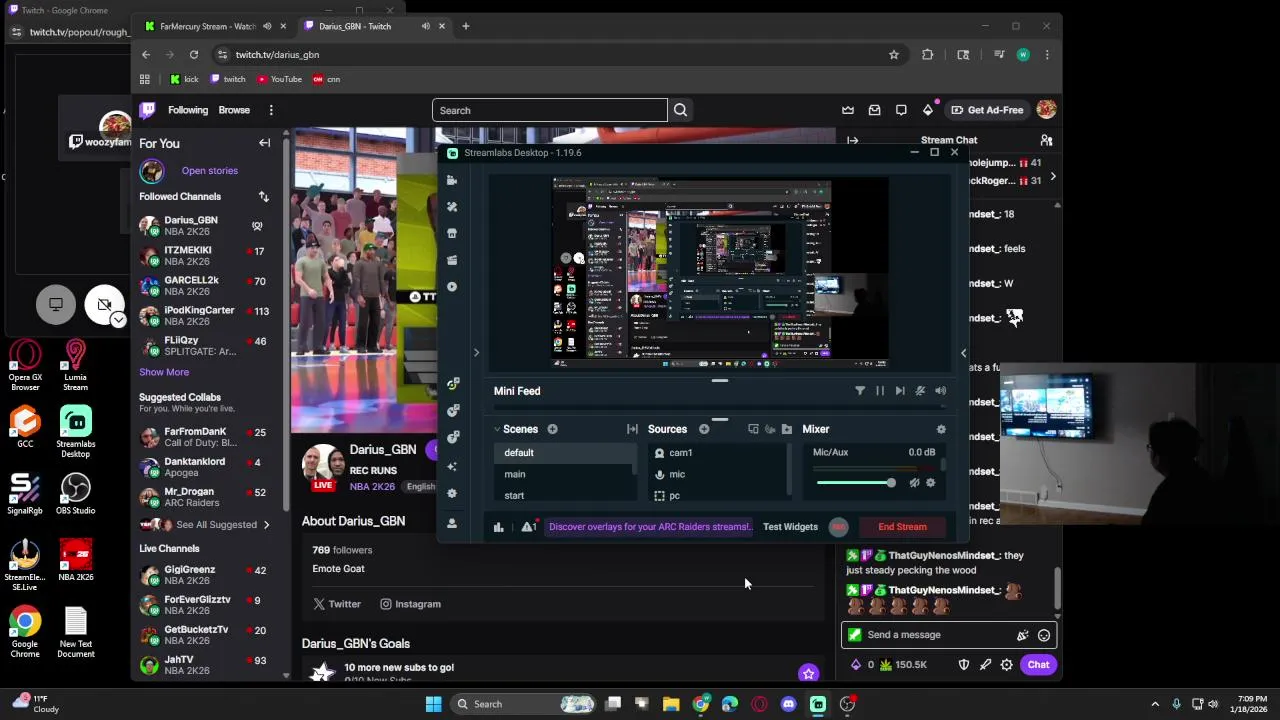Open the Following tab on Twitch
The width and height of the screenshot is (1280, 720).
click(188, 110)
